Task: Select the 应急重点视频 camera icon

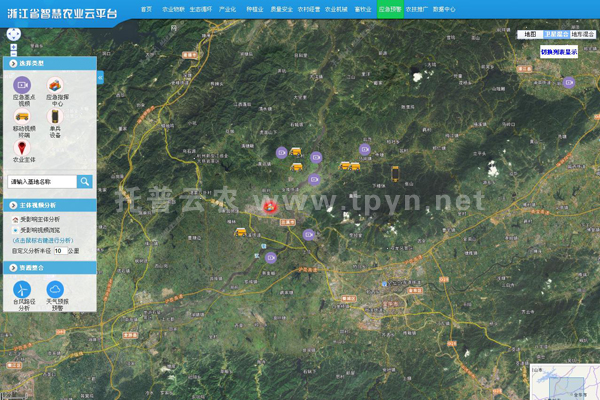Action: (x=22, y=87)
